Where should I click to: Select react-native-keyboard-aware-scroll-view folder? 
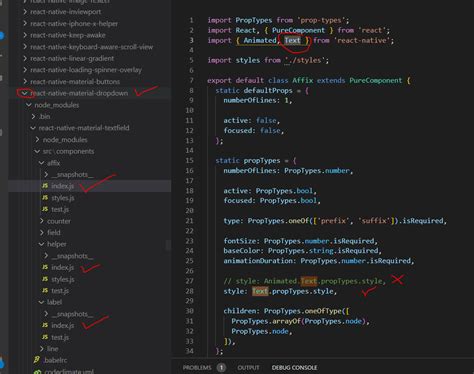92,47
